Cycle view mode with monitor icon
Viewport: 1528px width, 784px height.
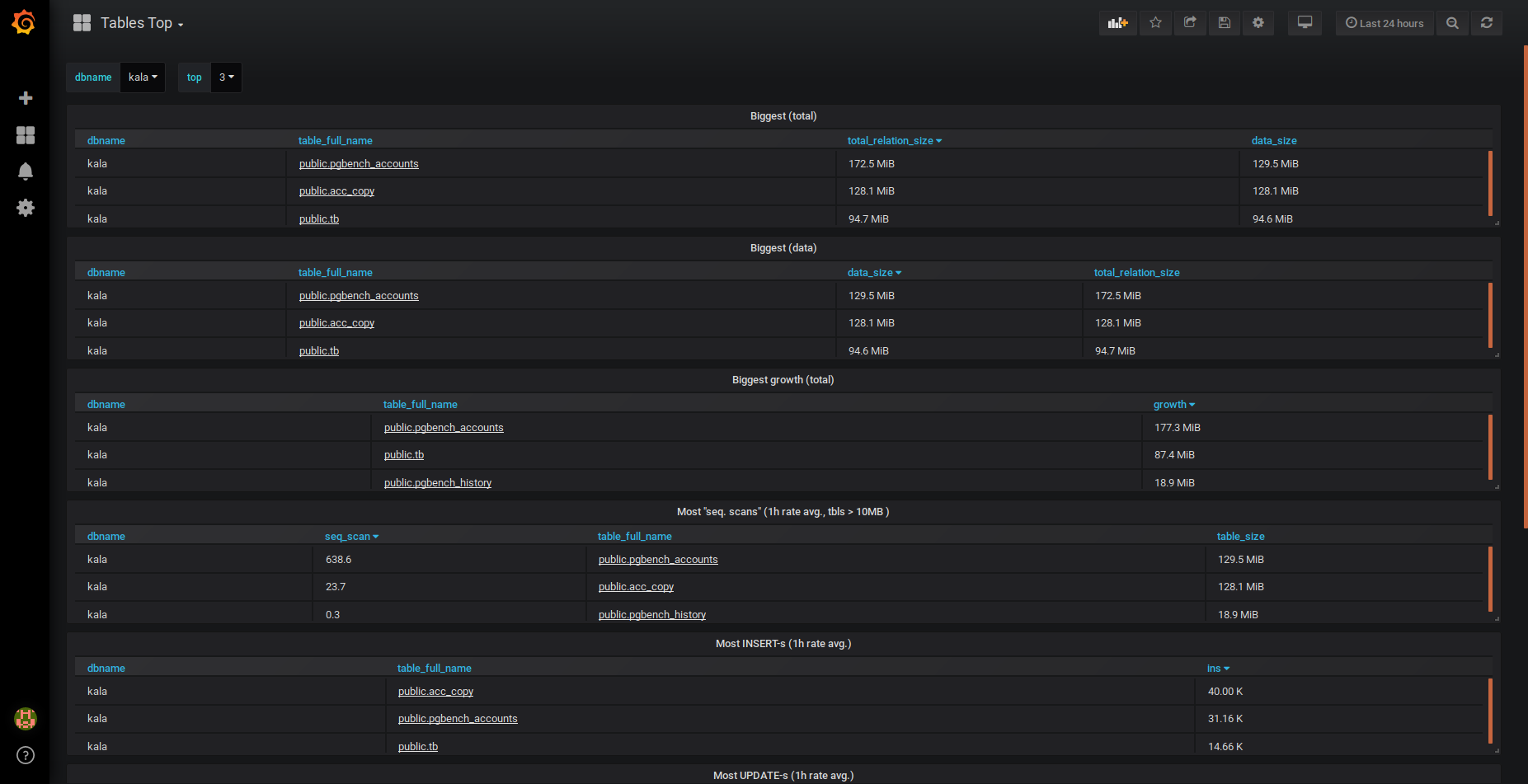point(1305,23)
